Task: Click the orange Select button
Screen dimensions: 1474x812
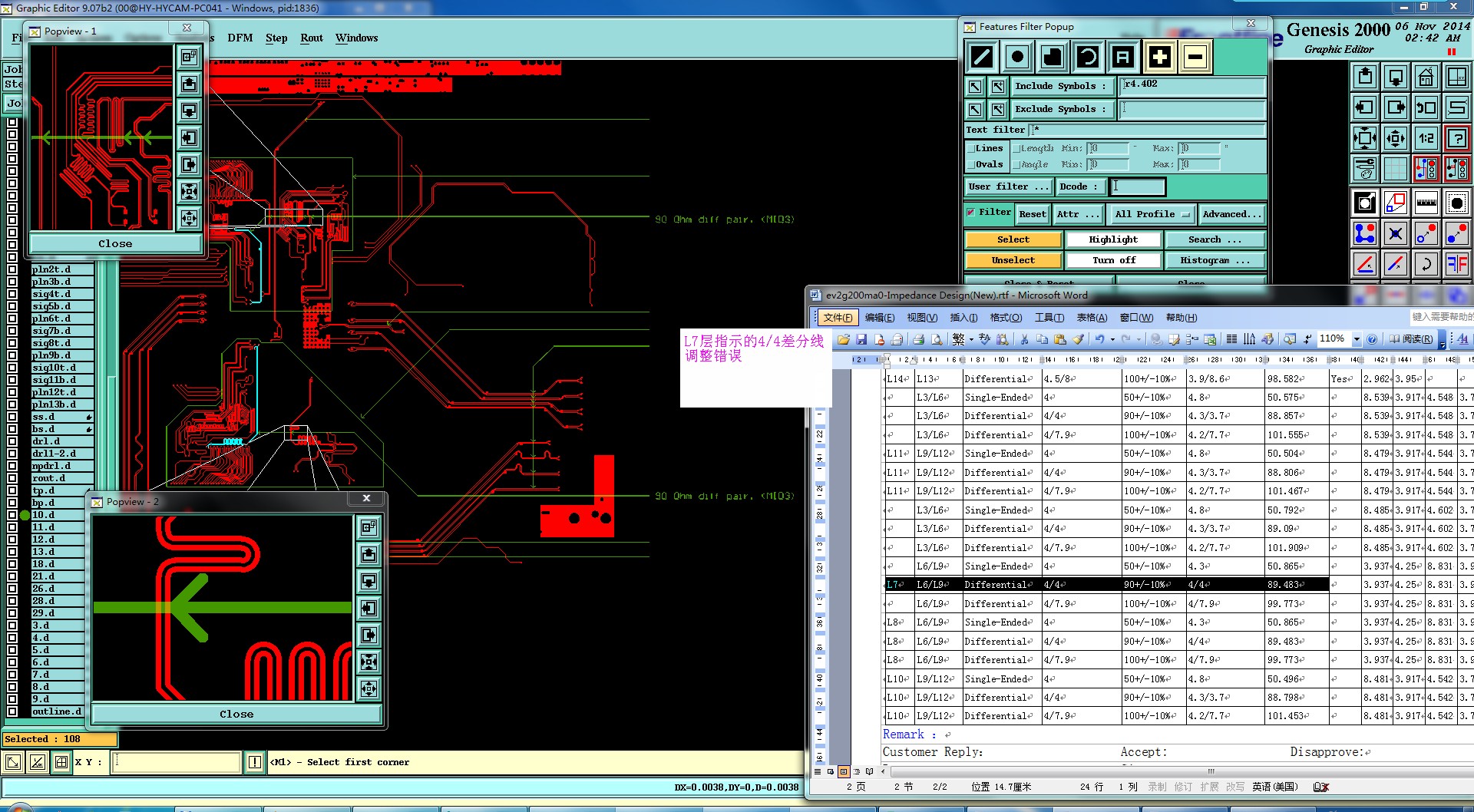Action: [1013, 239]
